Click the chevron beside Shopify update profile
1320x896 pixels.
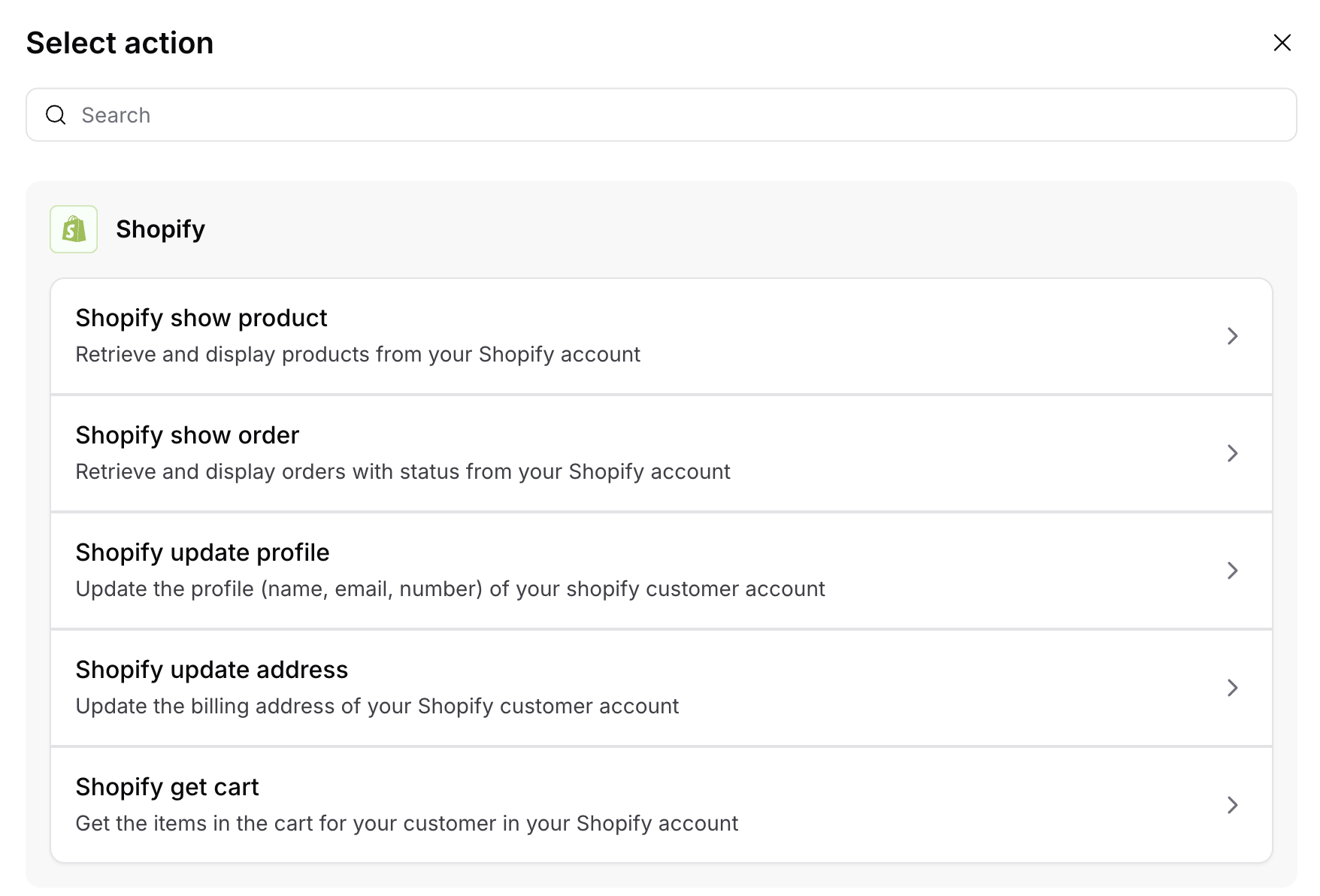click(1232, 571)
